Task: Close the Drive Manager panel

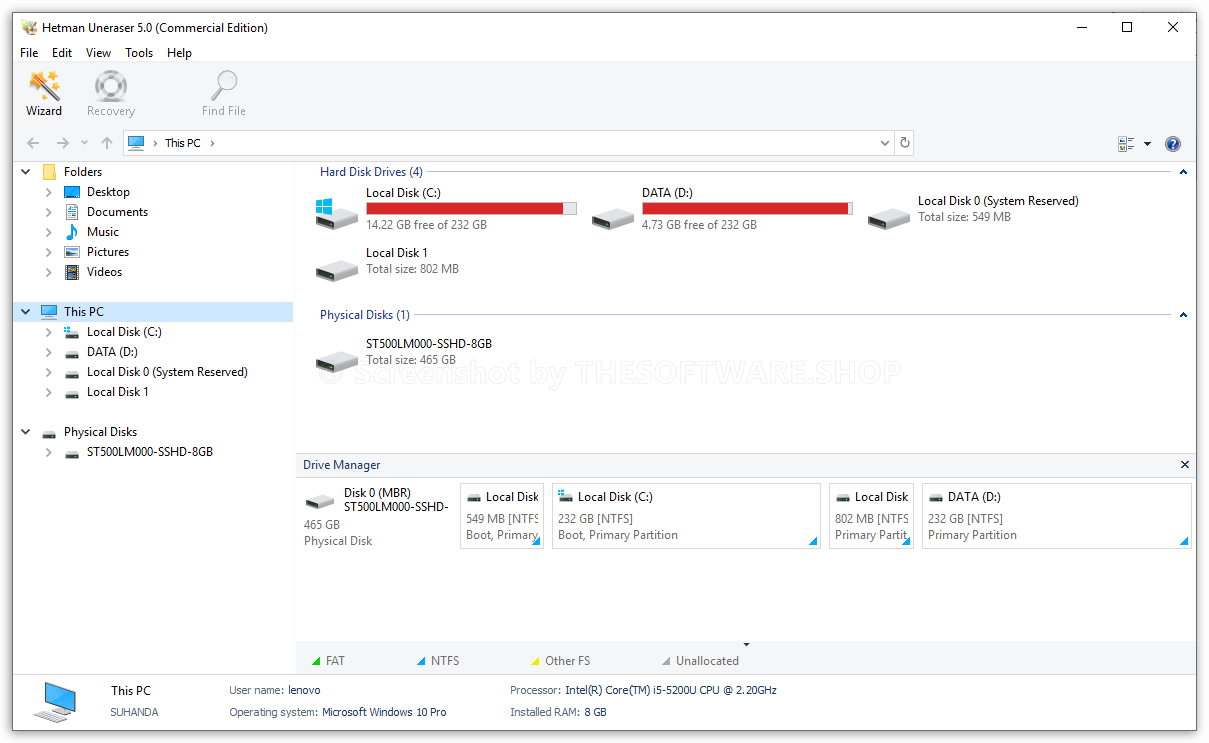Action: 1184,464
